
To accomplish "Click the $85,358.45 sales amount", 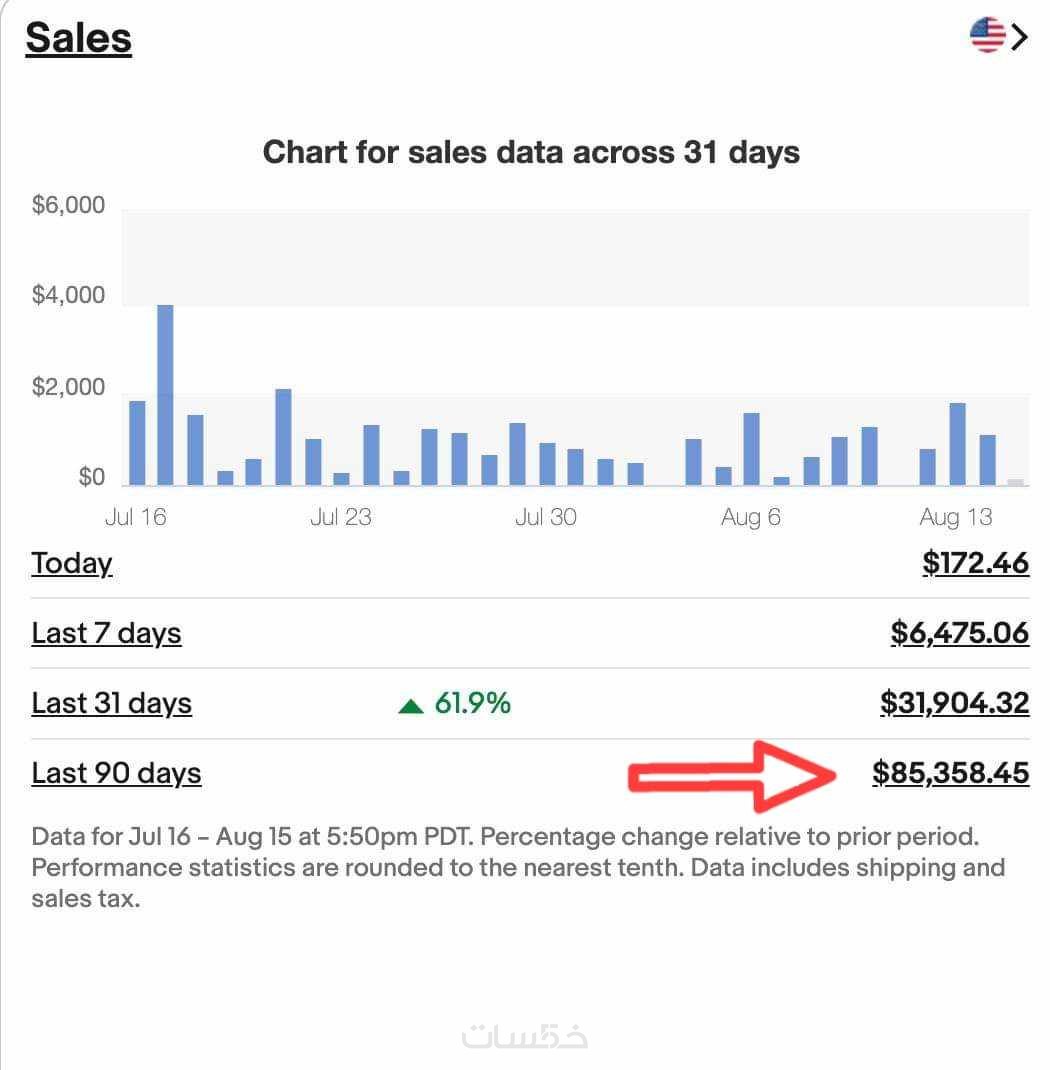I will tap(950, 773).
